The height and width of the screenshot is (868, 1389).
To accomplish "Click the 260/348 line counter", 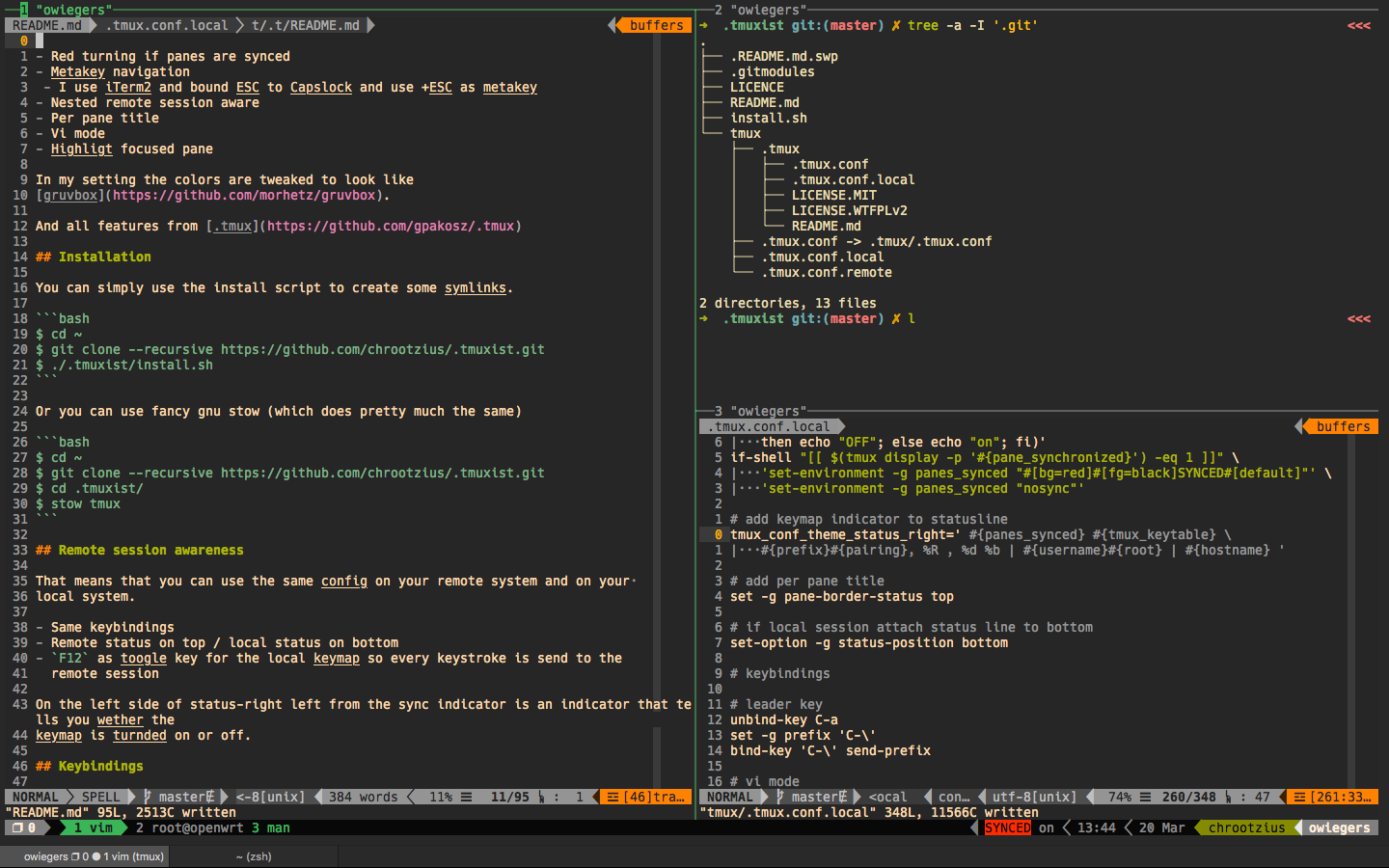I will click(x=1189, y=797).
